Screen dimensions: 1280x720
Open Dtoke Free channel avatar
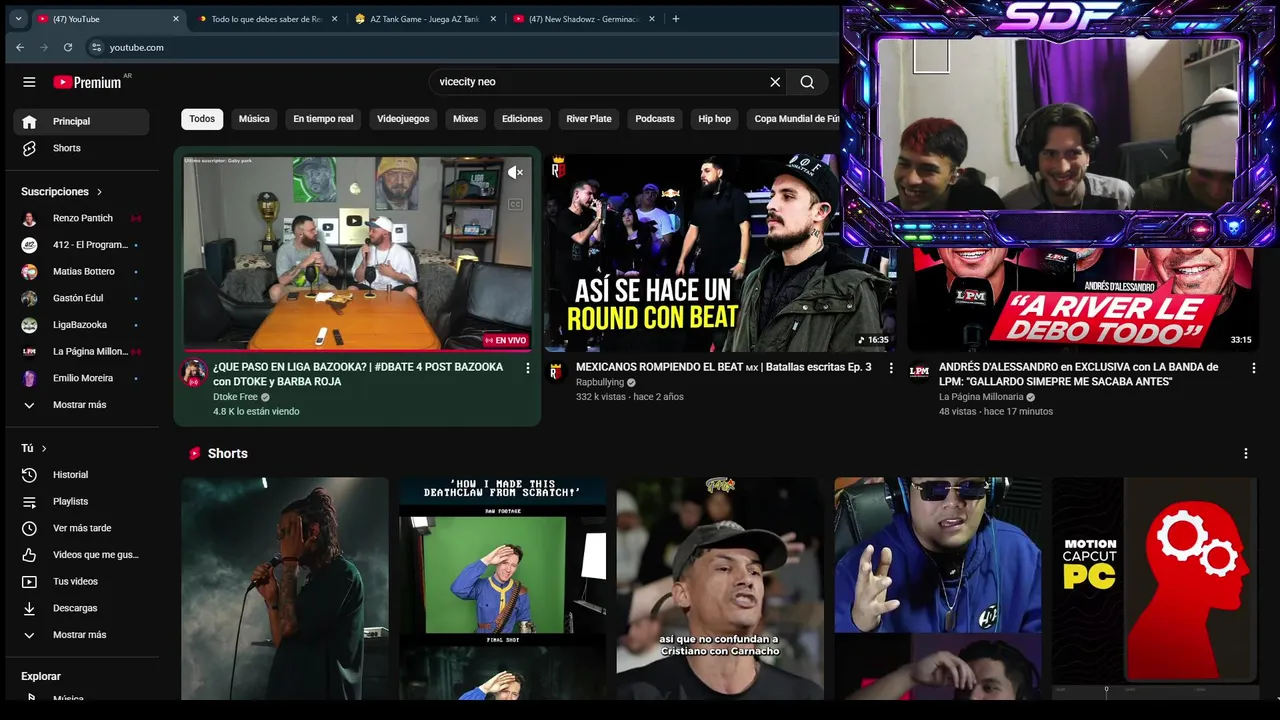pyautogui.click(x=194, y=373)
